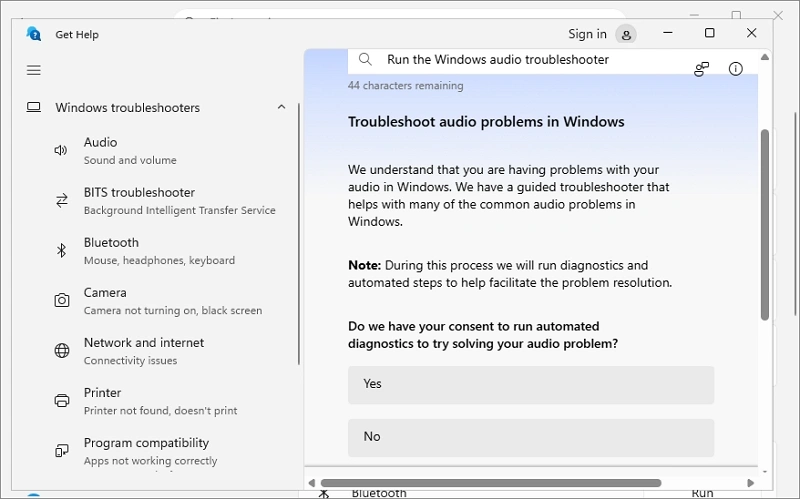Click the BITS troubleshooter arrows icon
800x499 pixels.
(62, 200)
